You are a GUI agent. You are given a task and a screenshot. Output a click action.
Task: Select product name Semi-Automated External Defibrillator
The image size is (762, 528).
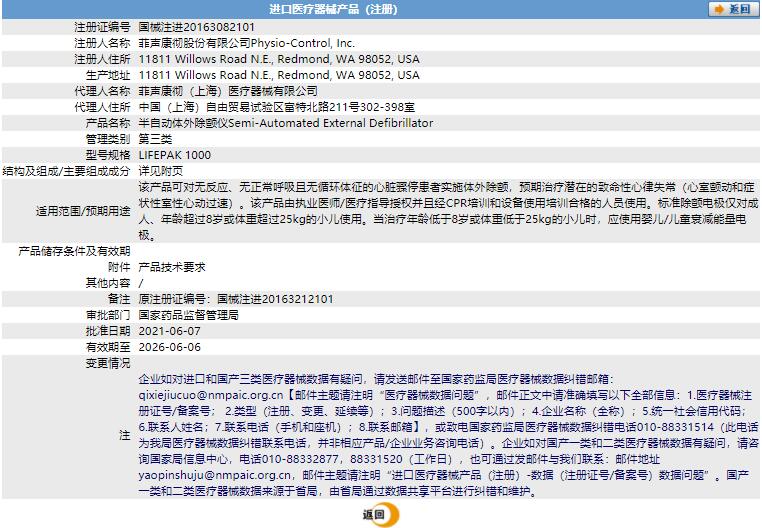point(330,123)
